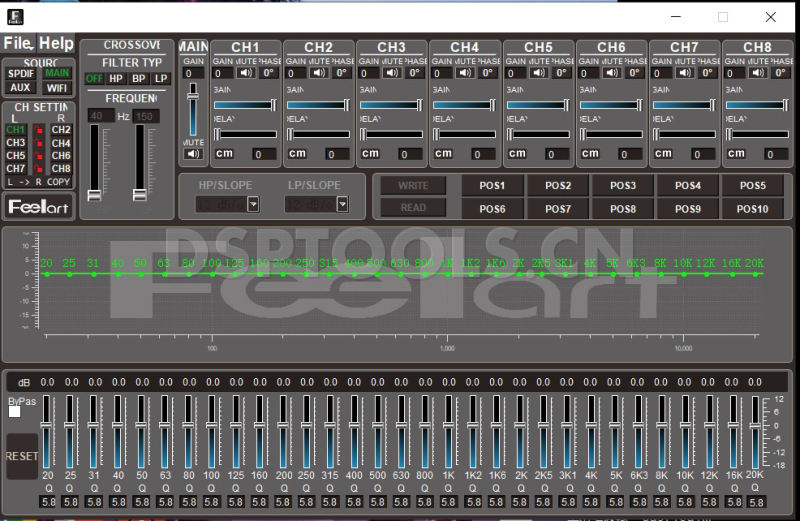800x521 pixels.
Task: Select channel CH1 in CH settings
Action: pyautogui.click(x=16, y=130)
